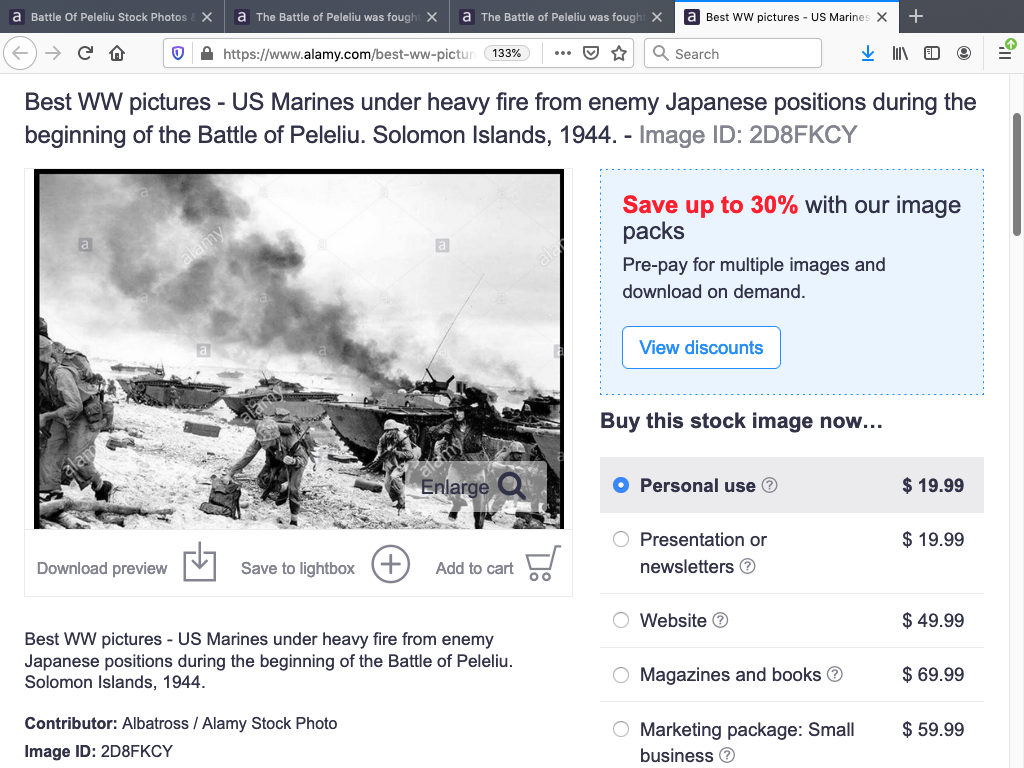Click the browser reload button
Screen dimensions: 1024x768
(85, 54)
